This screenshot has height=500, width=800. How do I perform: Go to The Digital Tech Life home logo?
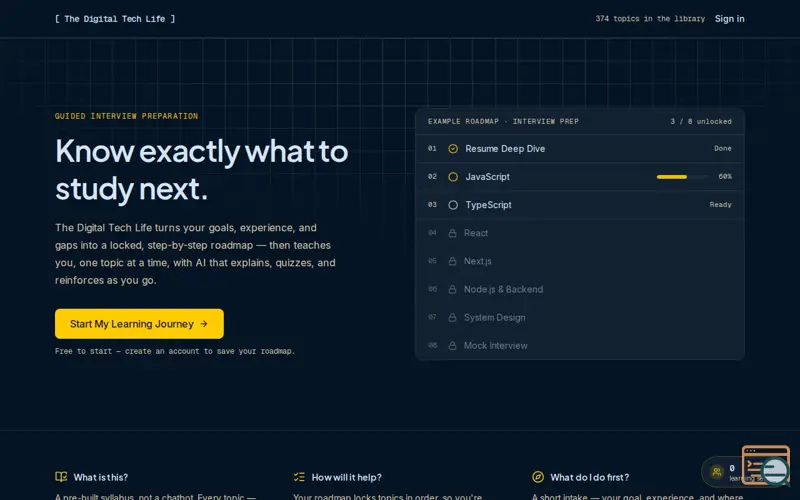pyautogui.click(x=115, y=19)
